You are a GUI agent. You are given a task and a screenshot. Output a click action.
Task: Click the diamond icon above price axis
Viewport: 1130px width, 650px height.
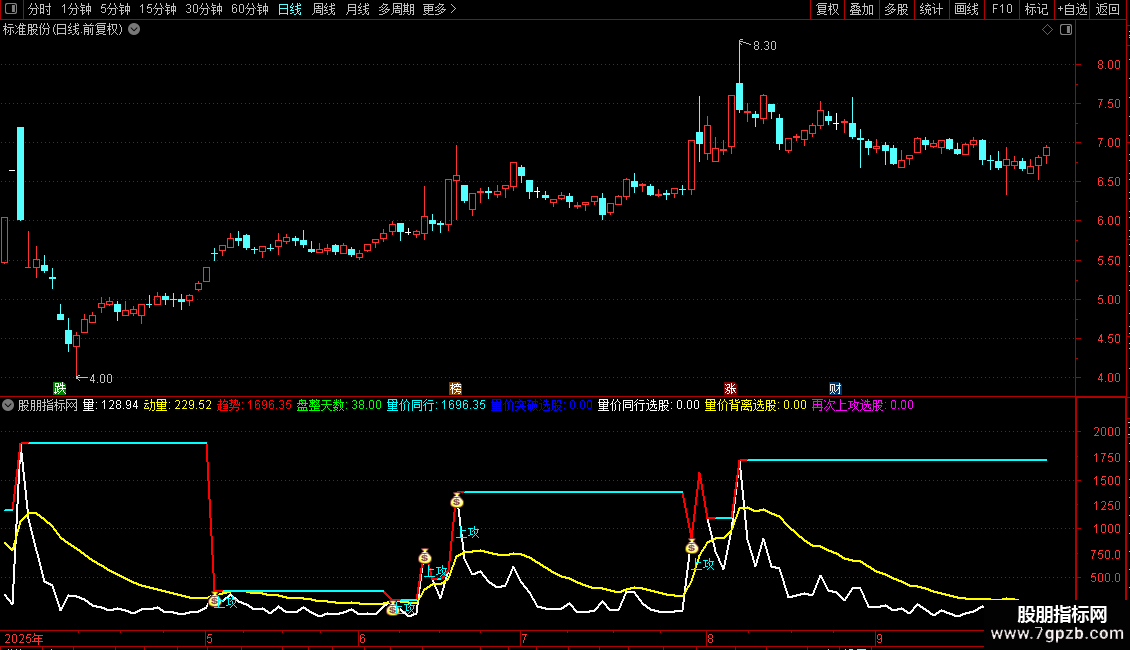1047,30
